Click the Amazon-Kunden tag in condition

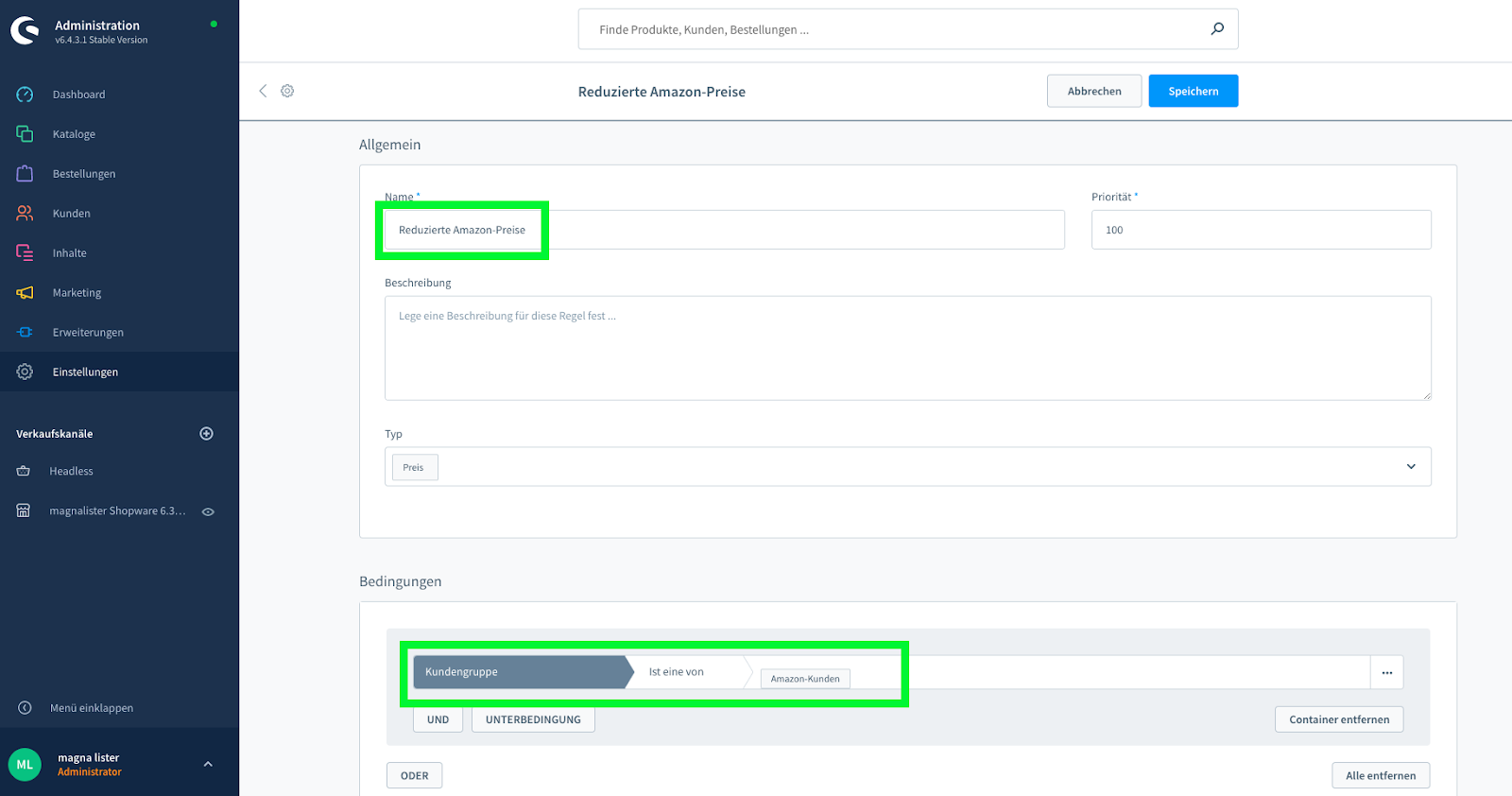tap(805, 679)
